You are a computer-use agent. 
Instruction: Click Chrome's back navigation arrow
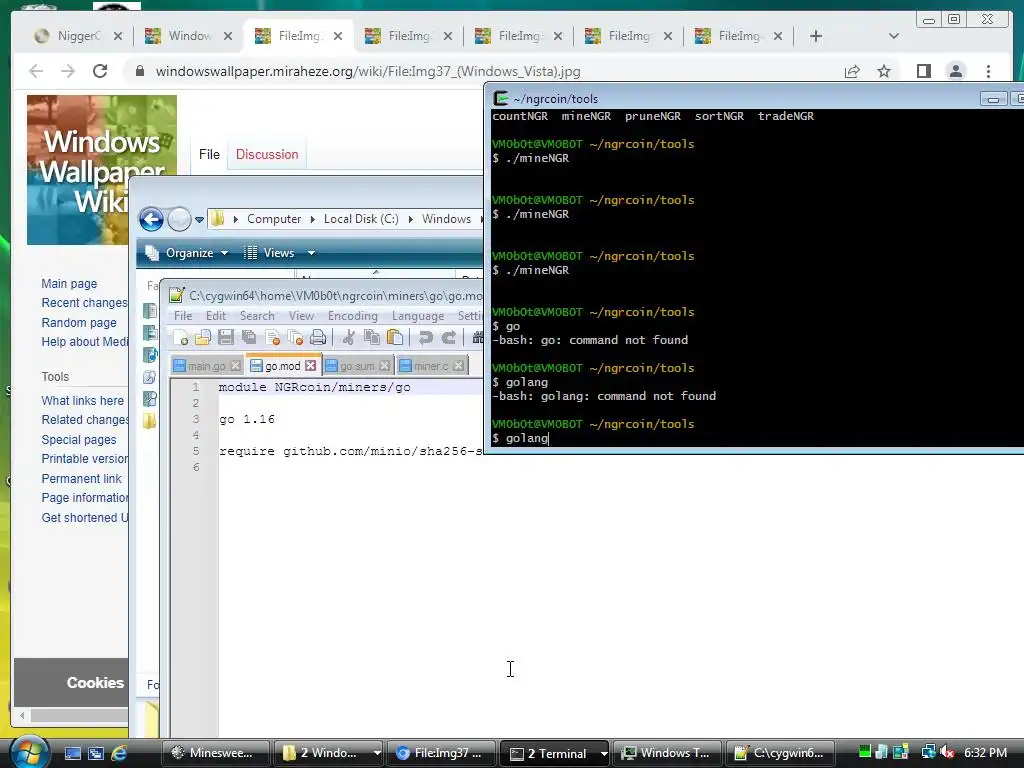[x=36, y=71]
